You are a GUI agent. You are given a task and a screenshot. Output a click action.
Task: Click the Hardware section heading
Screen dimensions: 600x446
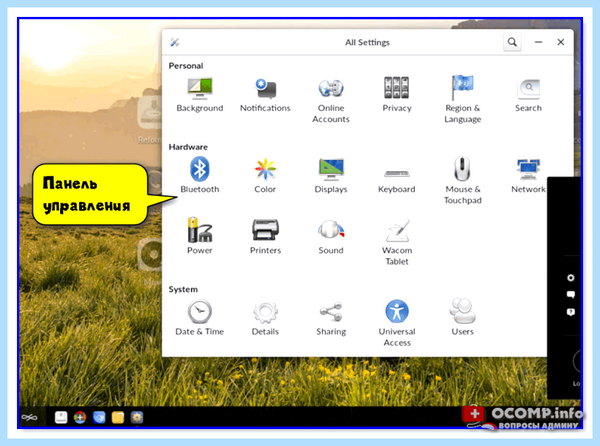(x=188, y=147)
